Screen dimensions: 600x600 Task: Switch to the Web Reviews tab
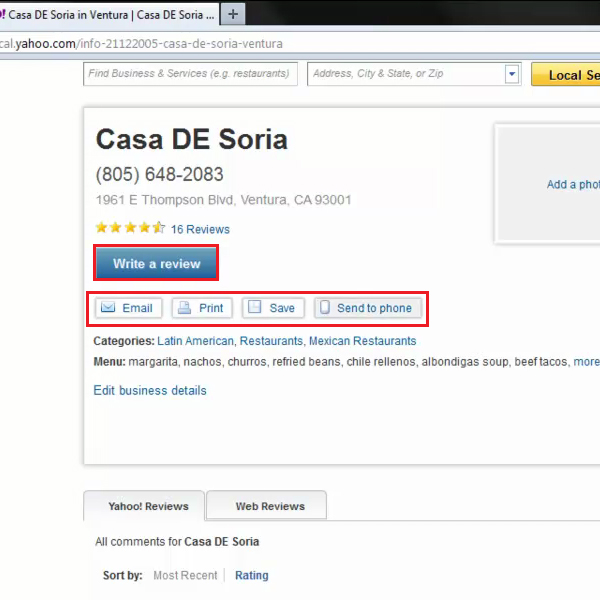266,506
